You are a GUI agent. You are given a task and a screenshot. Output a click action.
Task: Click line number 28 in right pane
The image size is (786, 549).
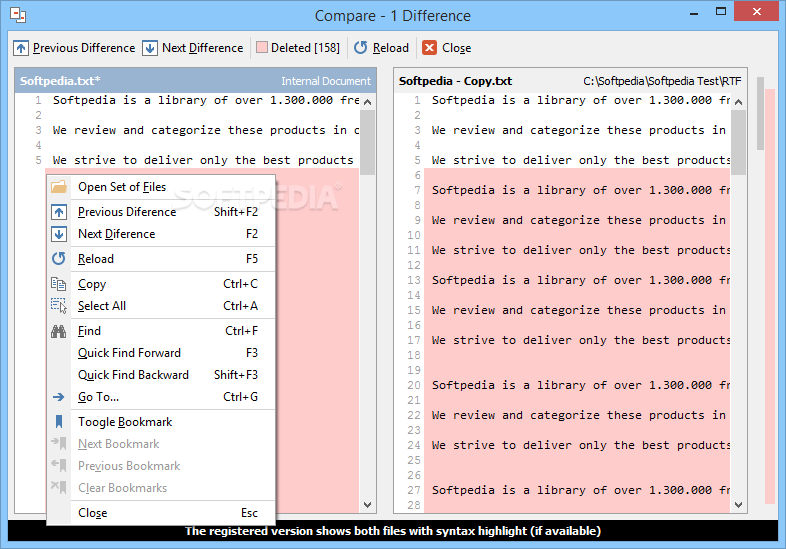point(414,505)
